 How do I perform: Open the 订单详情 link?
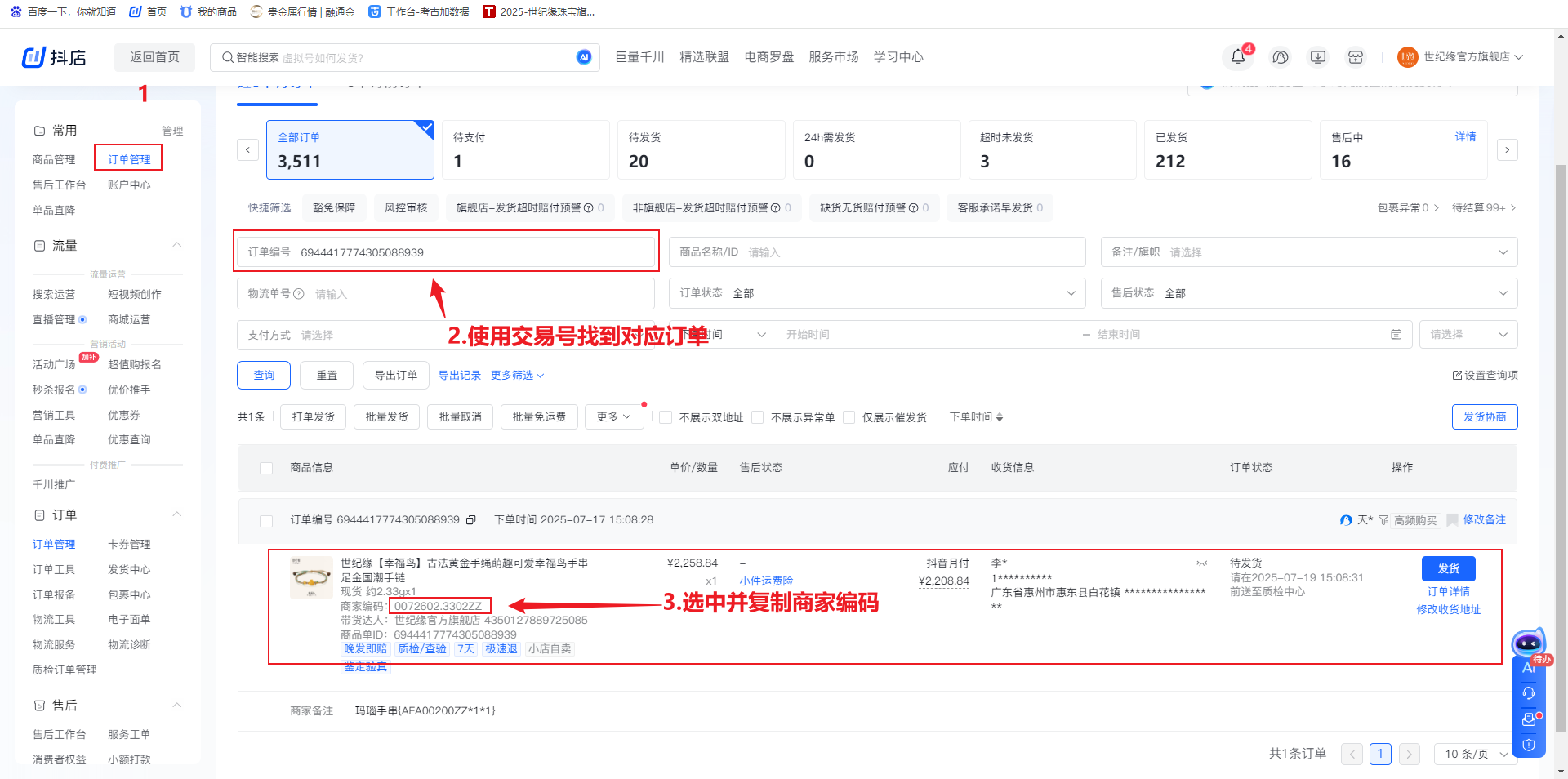[1448, 591]
